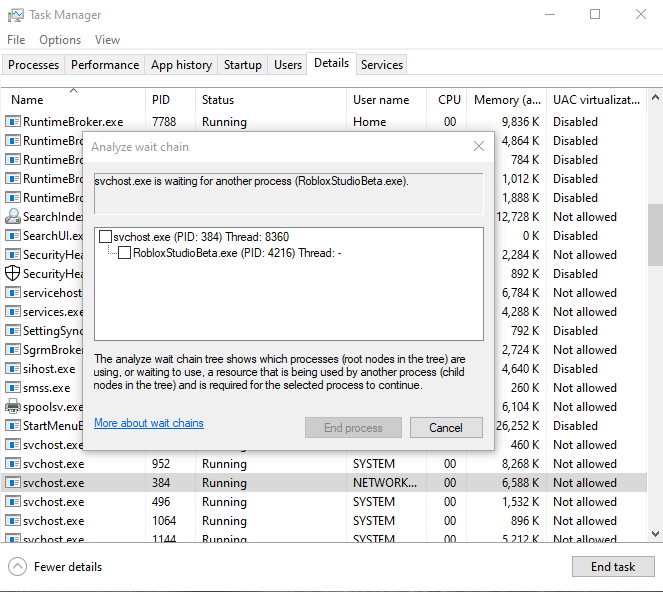Switch to the Processes tab
Screen dimensions: 663x592
(33, 65)
